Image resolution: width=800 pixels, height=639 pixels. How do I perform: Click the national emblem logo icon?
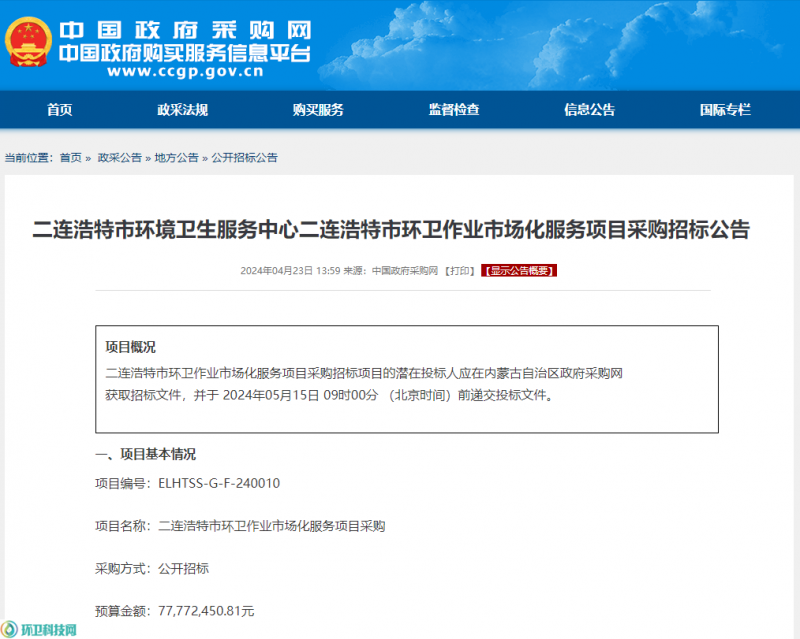pyautogui.click(x=29, y=42)
